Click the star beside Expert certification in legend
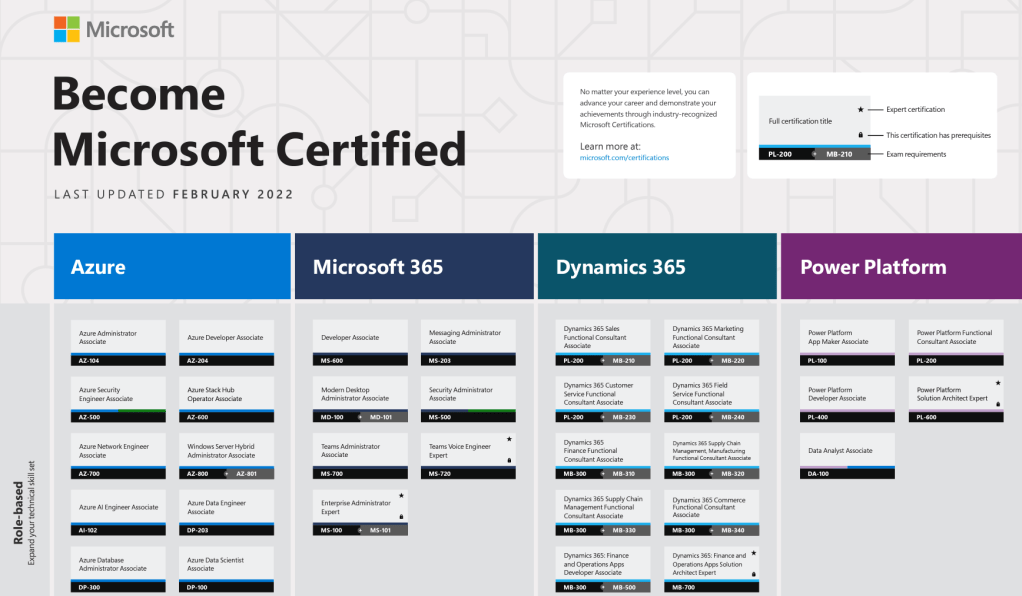 click(x=860, y=110)
